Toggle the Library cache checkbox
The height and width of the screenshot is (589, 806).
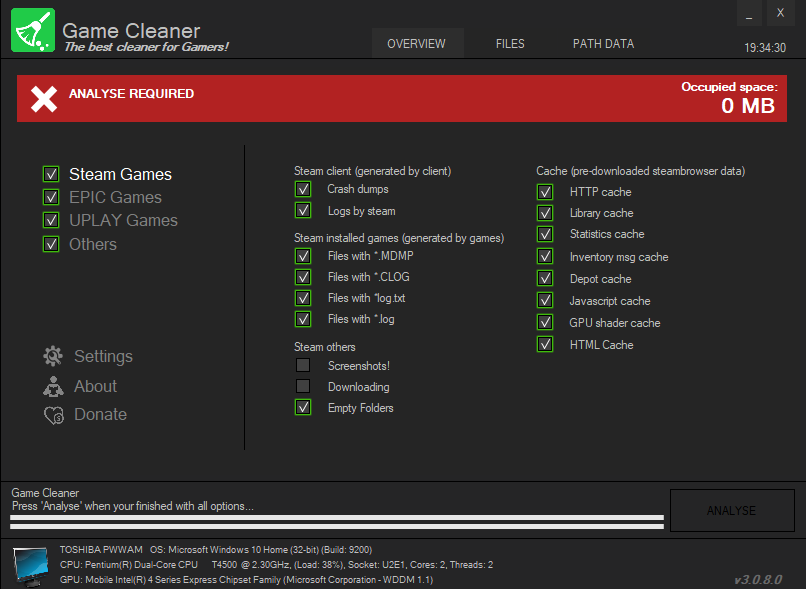(x=545, y=213)
